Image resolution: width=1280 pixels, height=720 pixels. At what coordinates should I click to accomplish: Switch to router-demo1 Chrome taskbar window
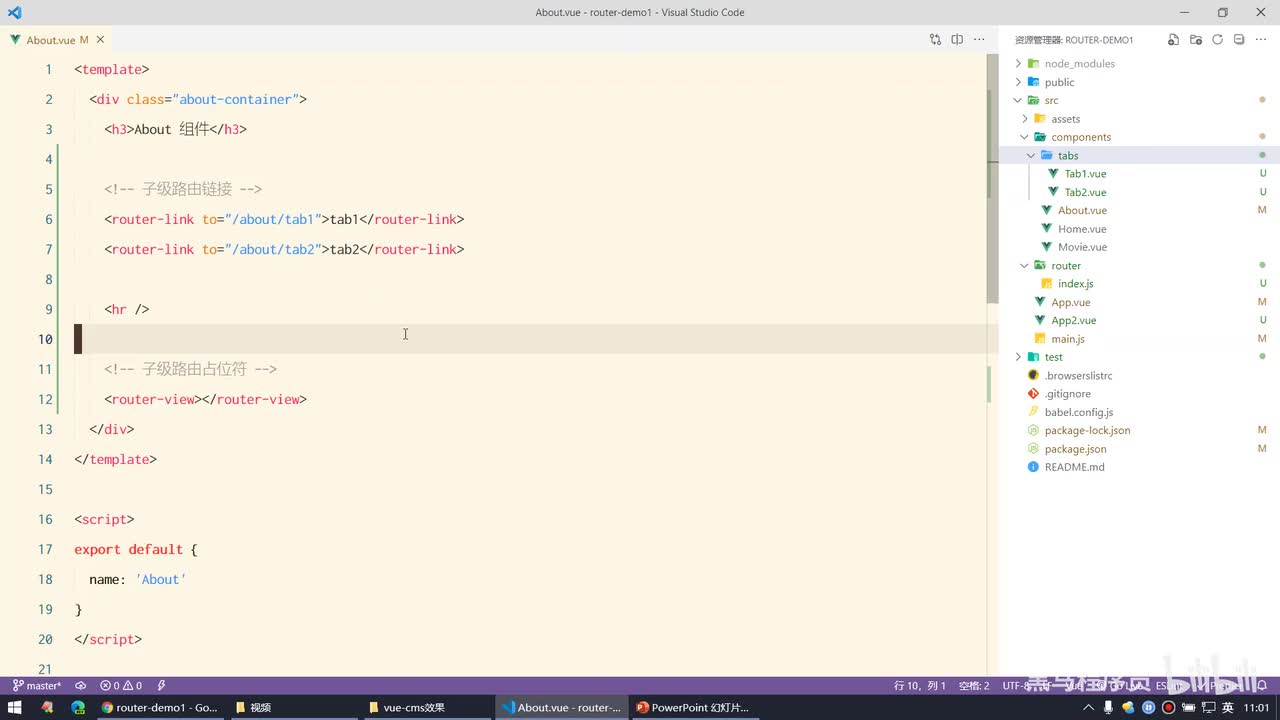[x=160, y=707]
